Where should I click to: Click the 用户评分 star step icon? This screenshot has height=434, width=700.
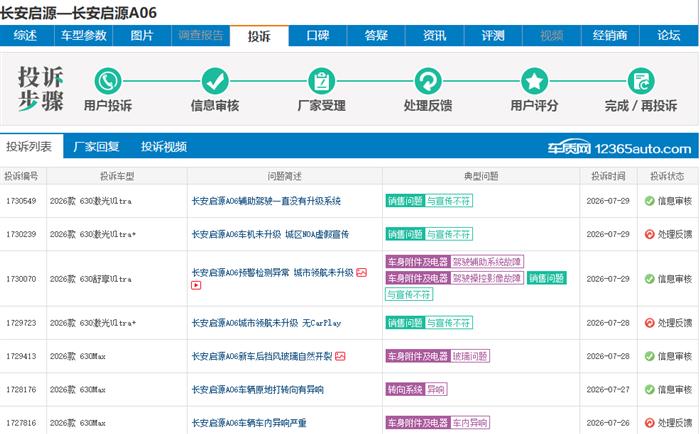[534, 81]
